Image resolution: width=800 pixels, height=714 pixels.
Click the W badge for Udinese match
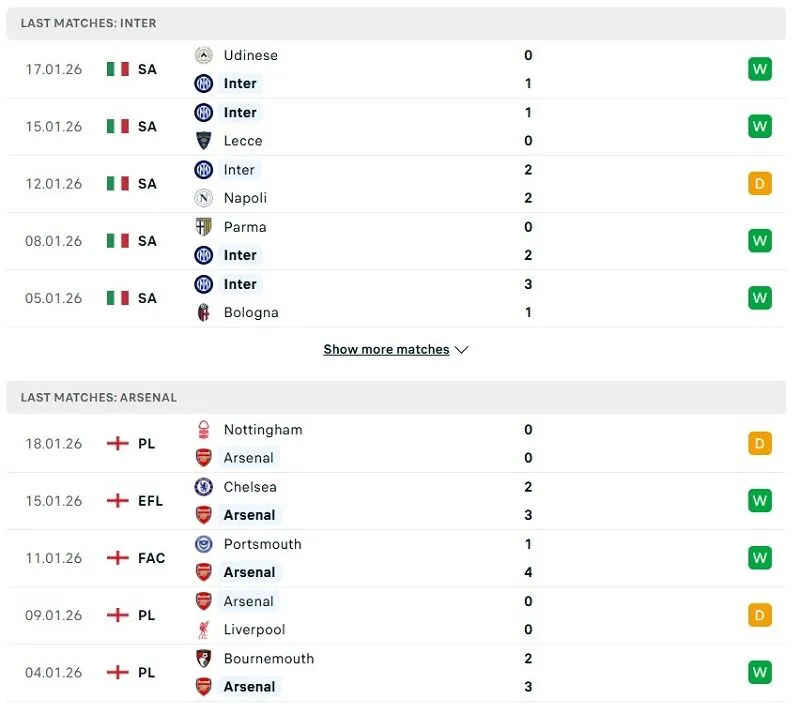coord(759,69)
